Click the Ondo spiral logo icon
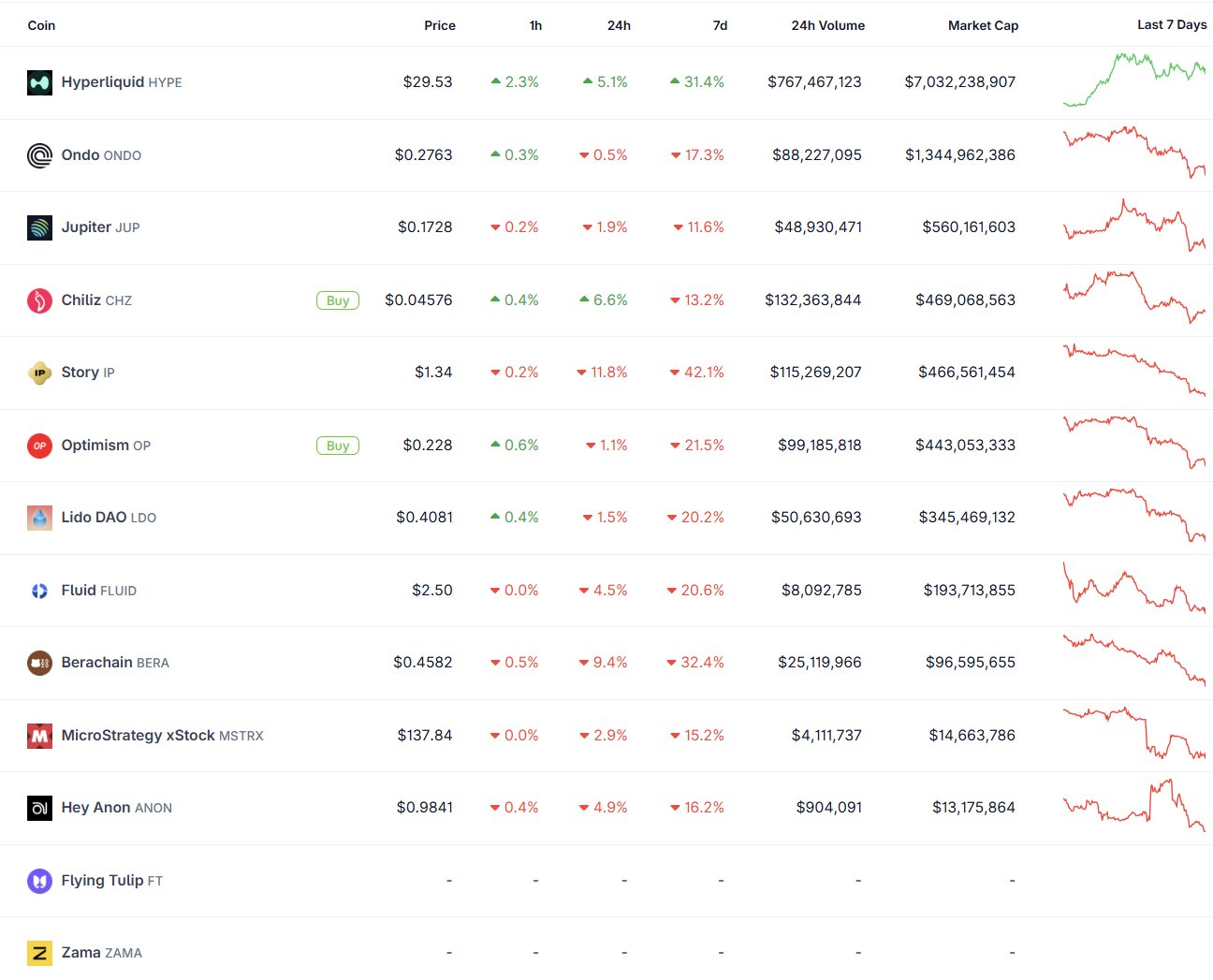The height and width of the screenshot is (980, 1213). 39,155
